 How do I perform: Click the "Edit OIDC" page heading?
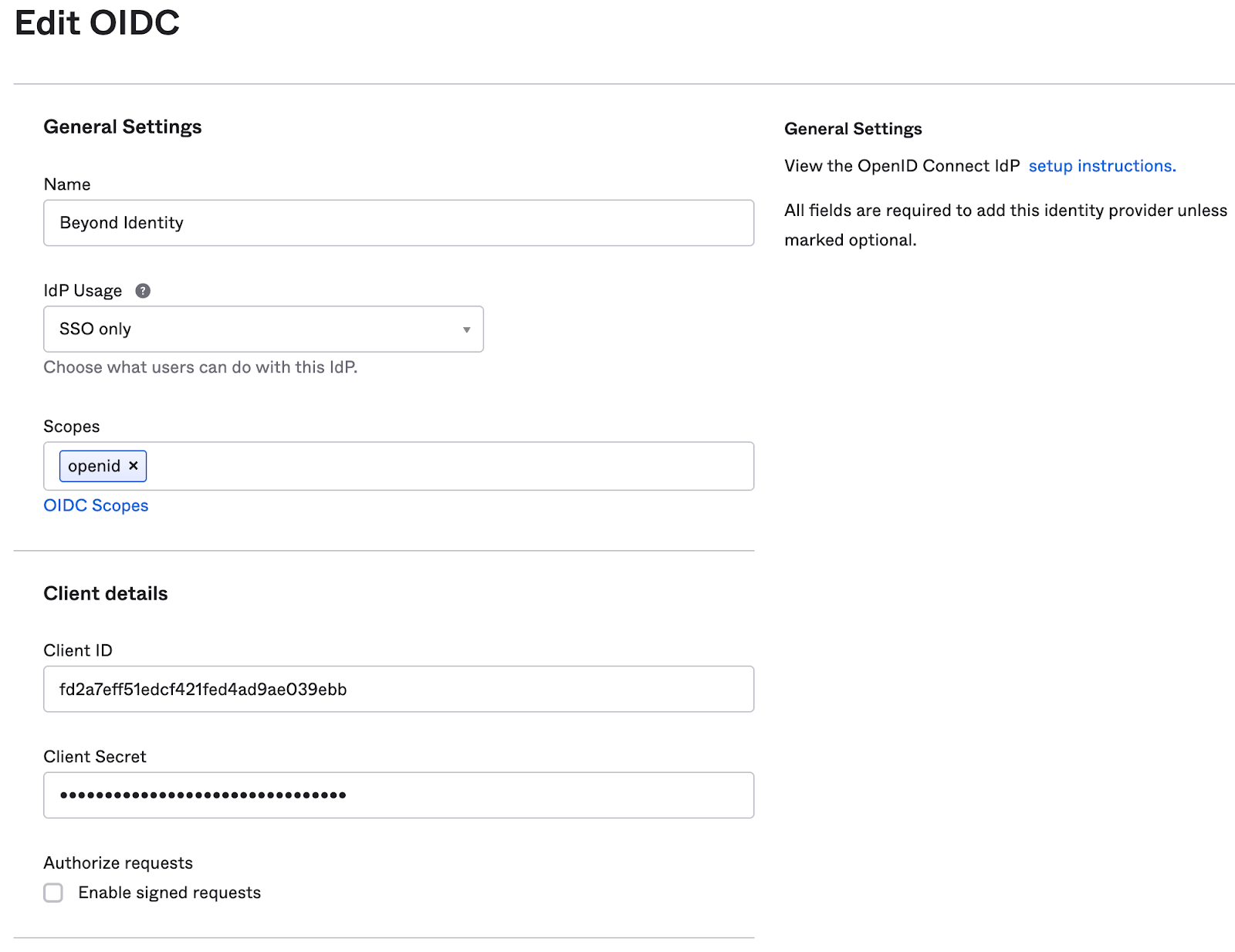click(x=97, y=23)
